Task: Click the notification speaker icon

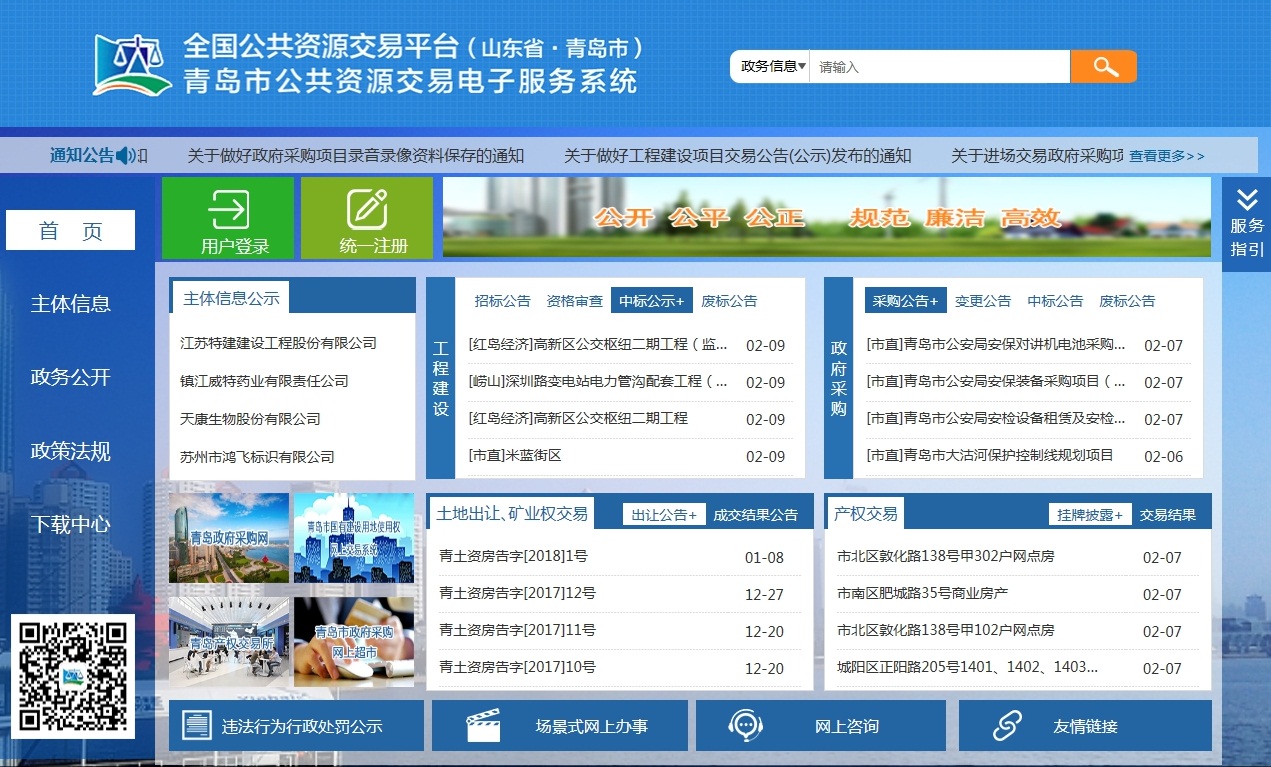Action: pyautogui.click(x=126, y=156)
